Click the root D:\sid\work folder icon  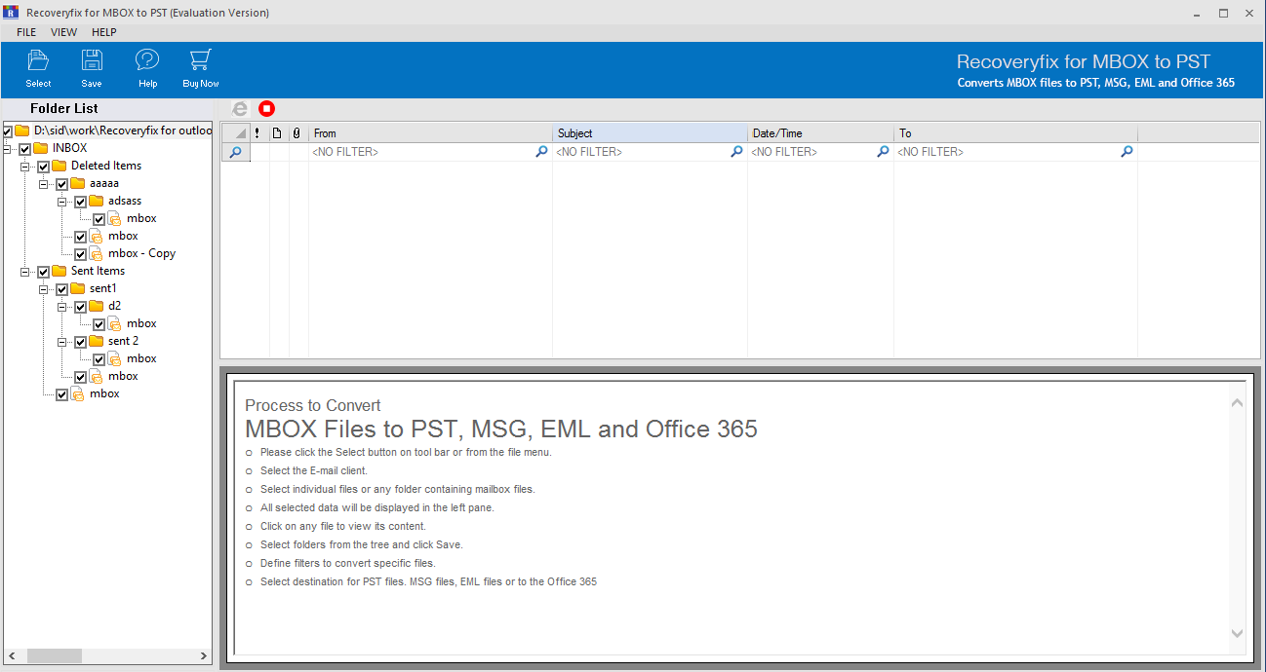22,130
